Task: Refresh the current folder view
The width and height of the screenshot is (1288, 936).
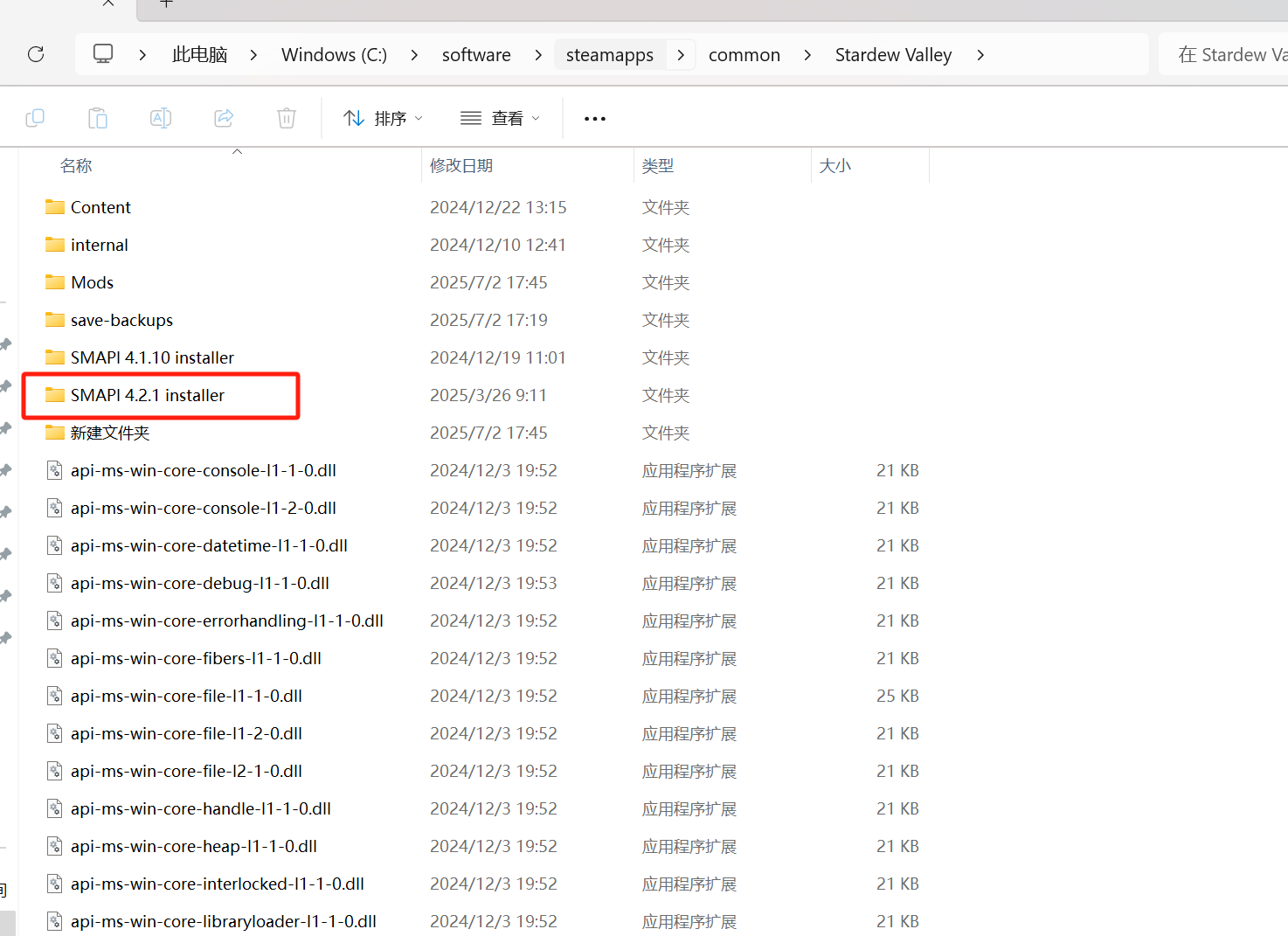Action: coord(36,54)
